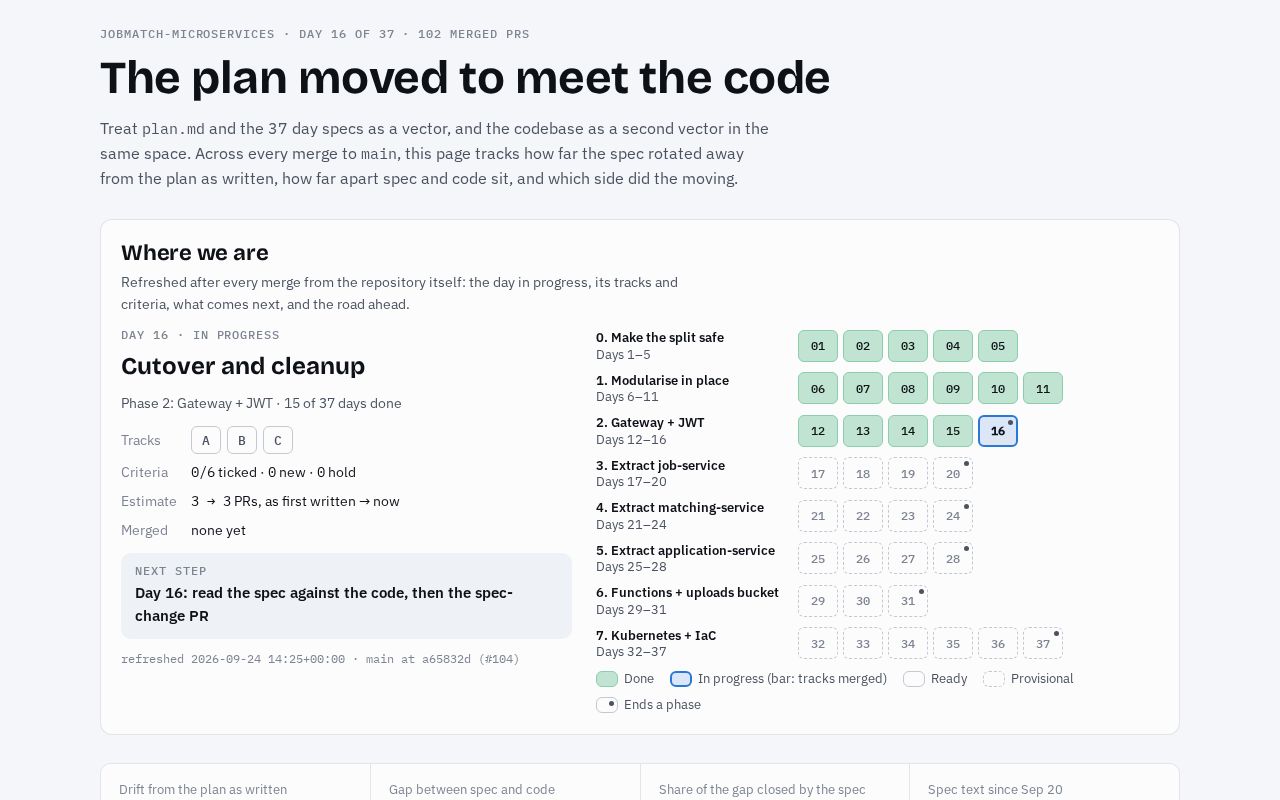Open provisional day 33 tile

[x=863, y=643]
